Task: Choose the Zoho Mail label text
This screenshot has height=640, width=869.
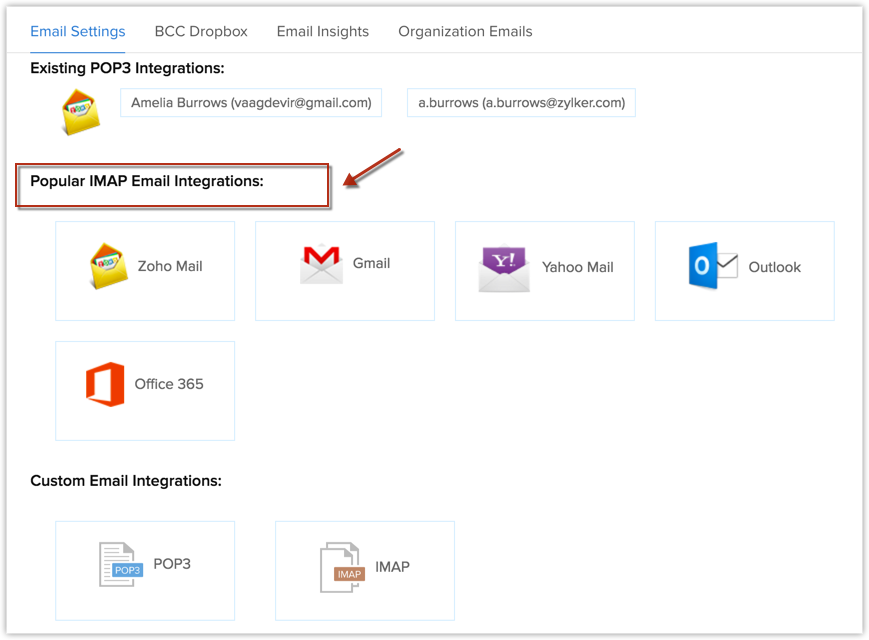Action: pyautogui.click(x=170, y=266)
